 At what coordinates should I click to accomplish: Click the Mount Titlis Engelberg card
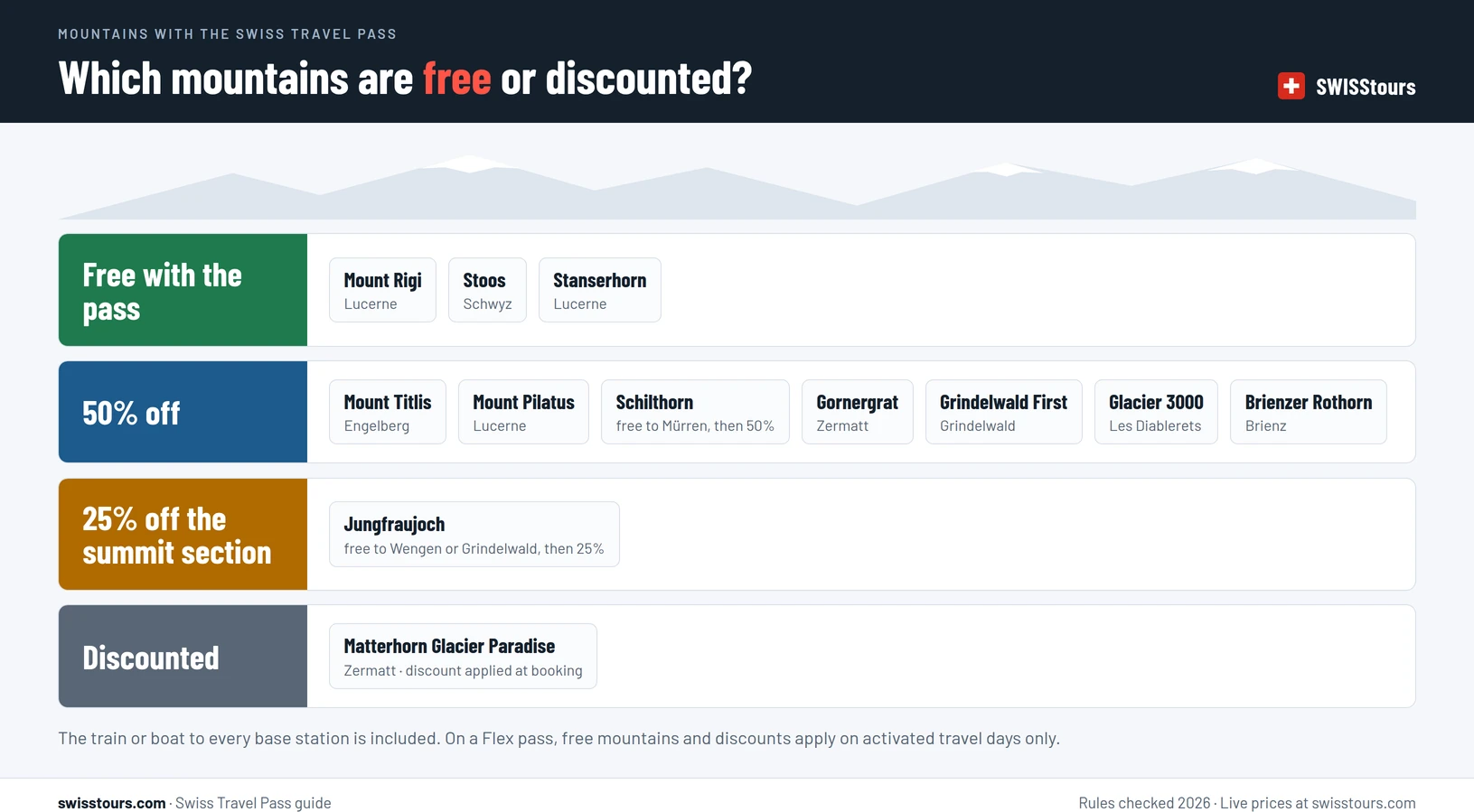click(388, 412)
